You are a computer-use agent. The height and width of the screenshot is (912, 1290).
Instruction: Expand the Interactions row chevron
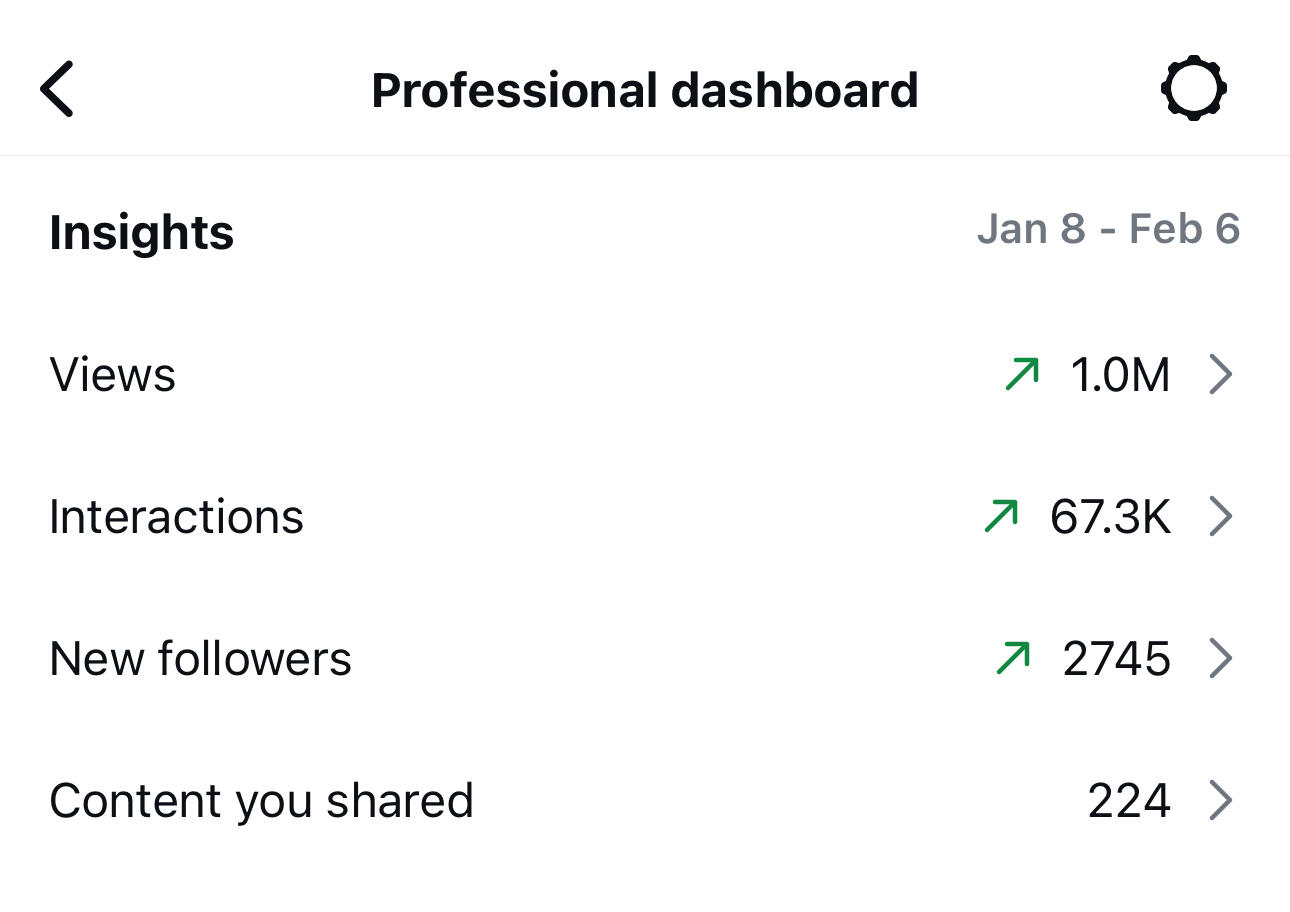1221,517
